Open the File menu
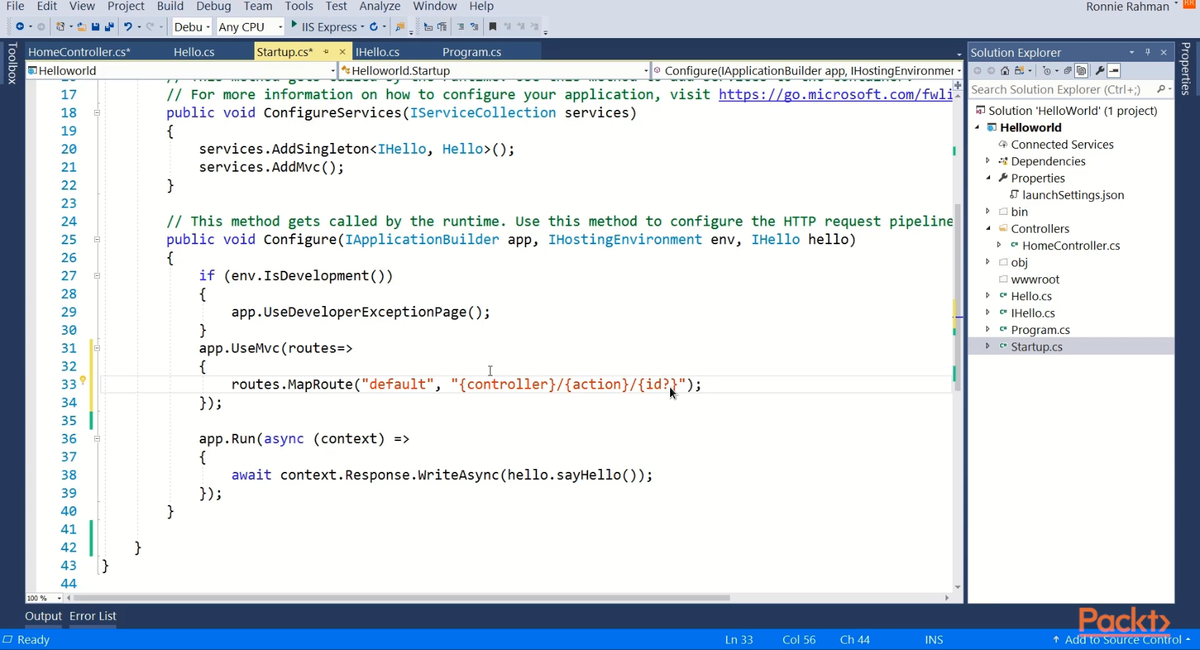 15,6
